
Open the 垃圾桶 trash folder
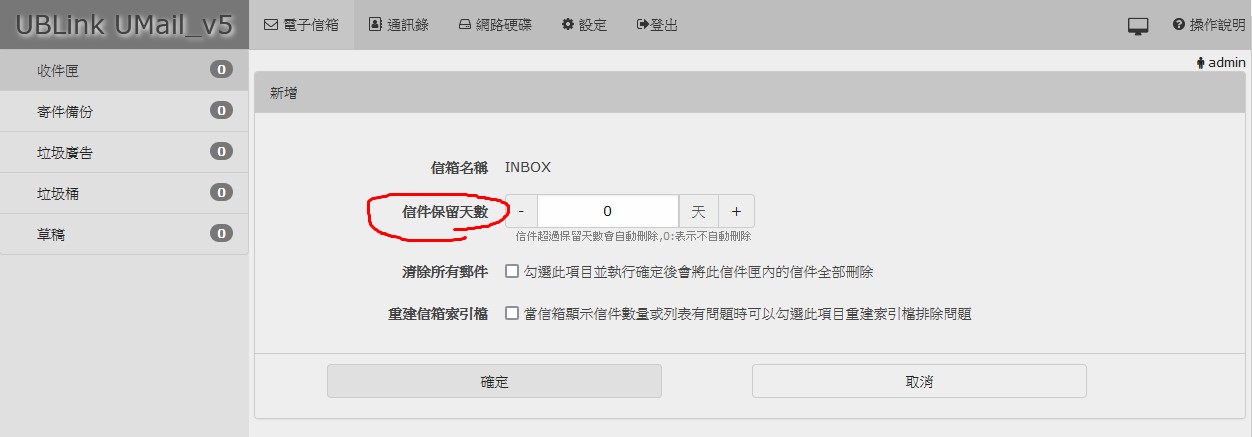click(58, 194)
